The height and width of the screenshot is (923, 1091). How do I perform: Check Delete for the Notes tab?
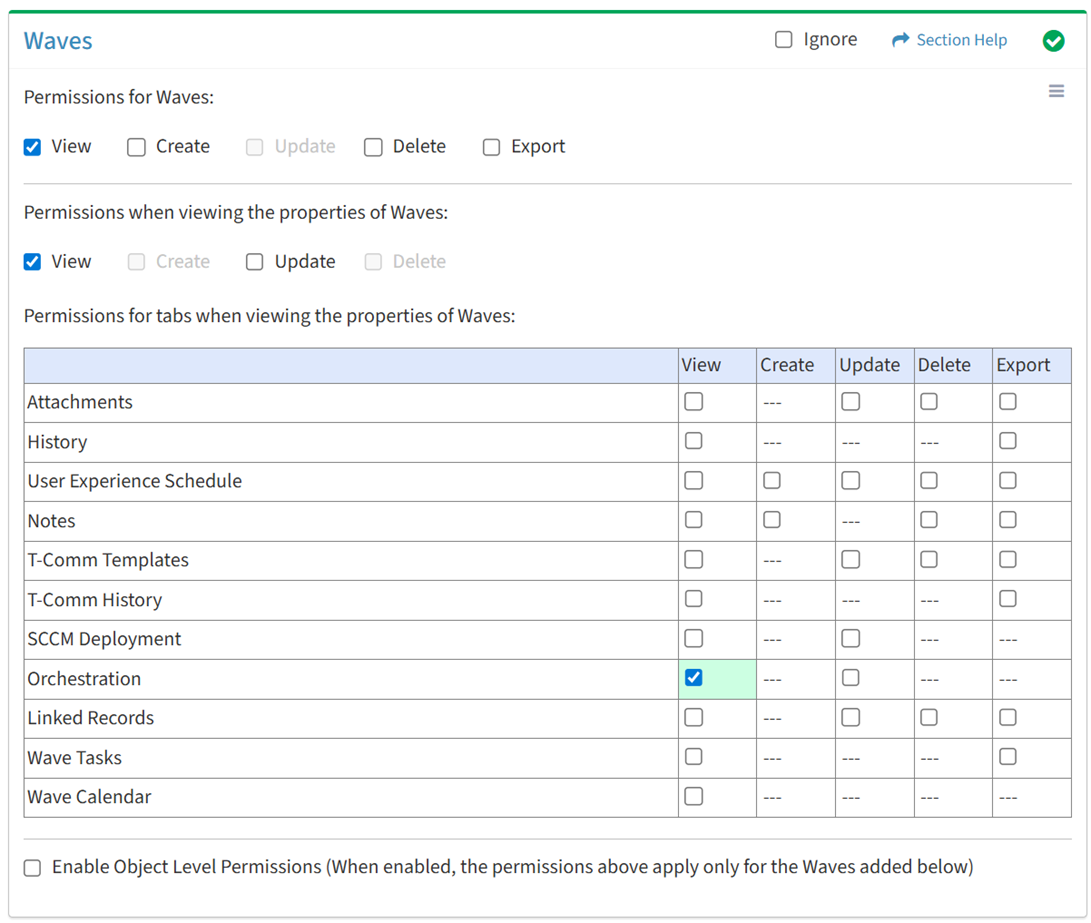[x=929, y=520]
